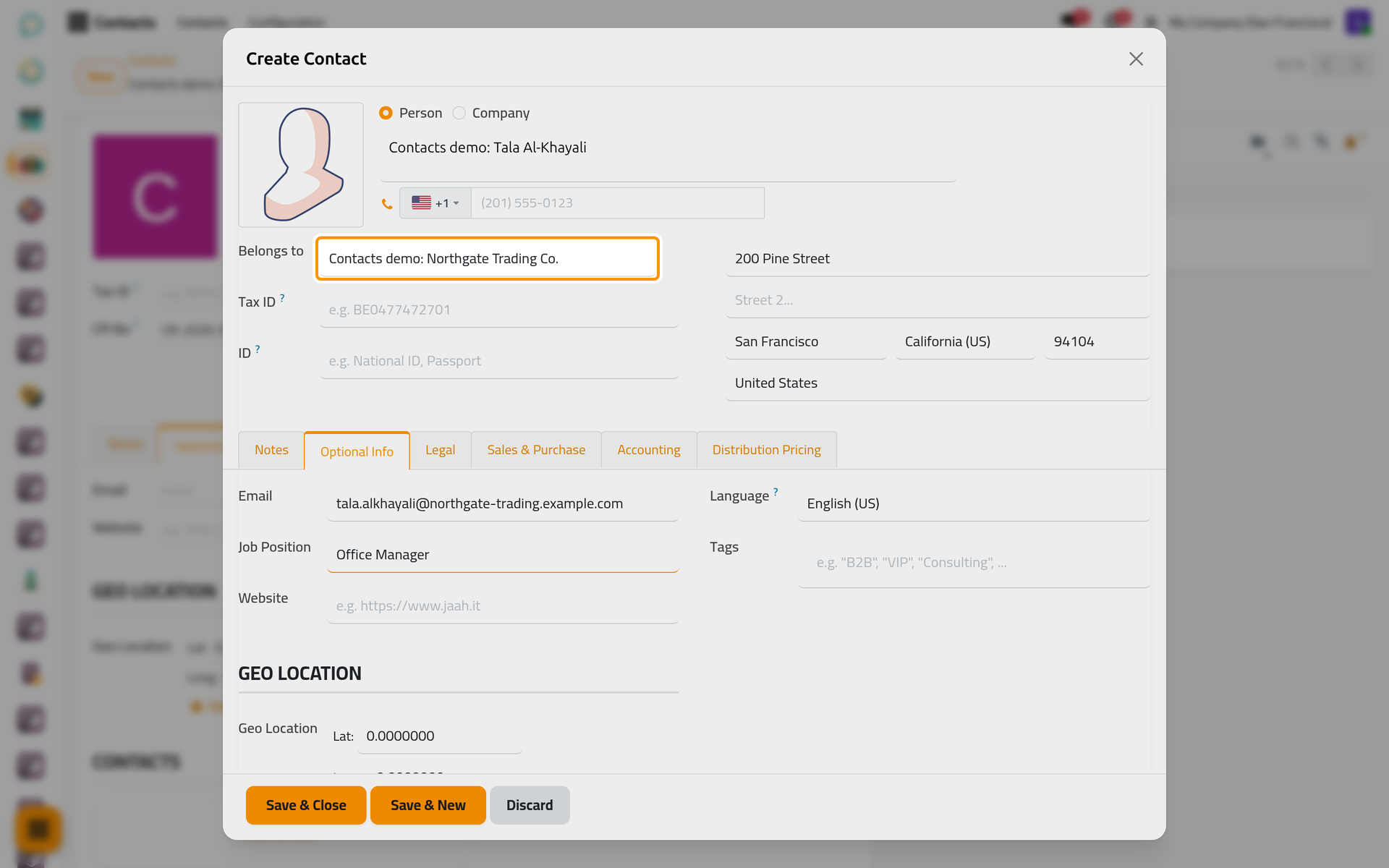
Task: Click Save & Close button
Action: coord(306,805)
